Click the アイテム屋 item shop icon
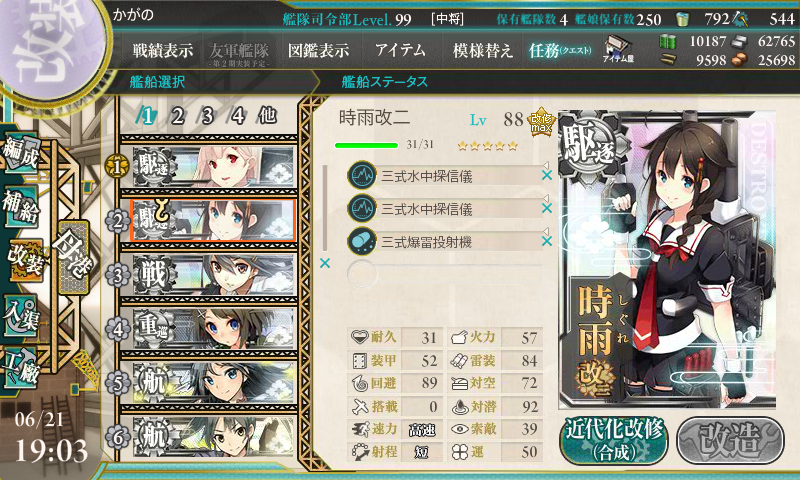Viewport: 800px width, 480px height. (x=618, y=50)
